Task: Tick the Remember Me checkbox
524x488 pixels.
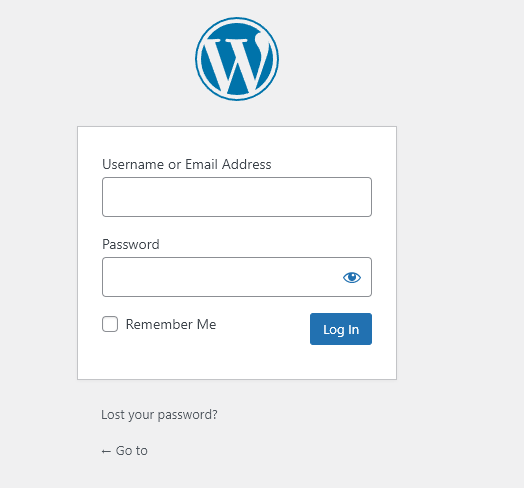Action: [110, 324]
